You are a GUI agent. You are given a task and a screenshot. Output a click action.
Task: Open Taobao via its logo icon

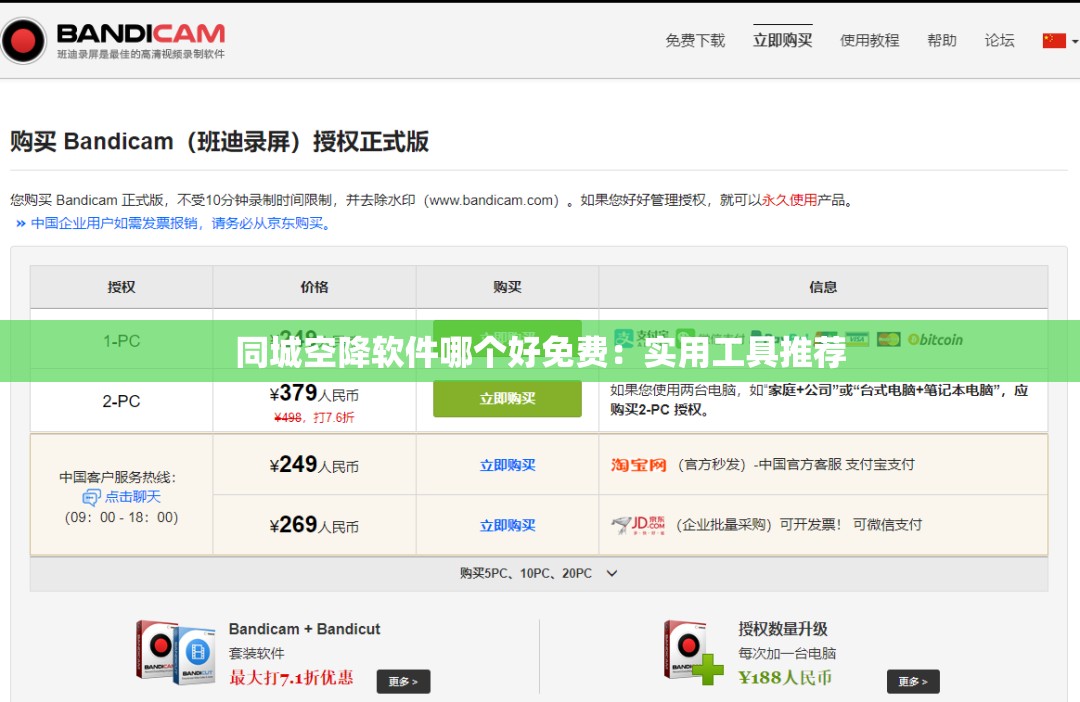638,464
